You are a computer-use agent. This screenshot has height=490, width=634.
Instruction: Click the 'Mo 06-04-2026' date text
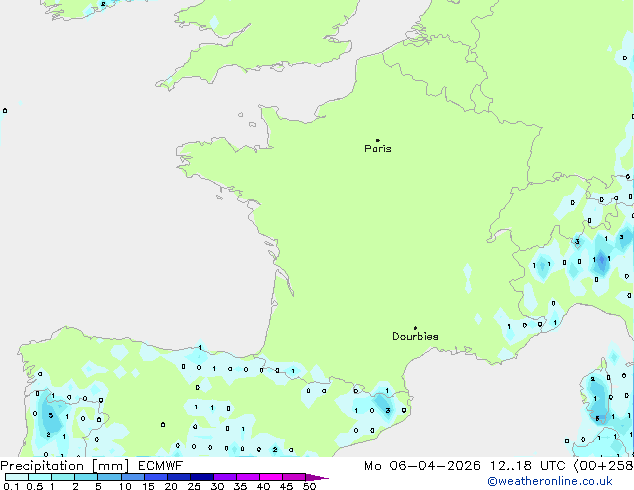422,466
